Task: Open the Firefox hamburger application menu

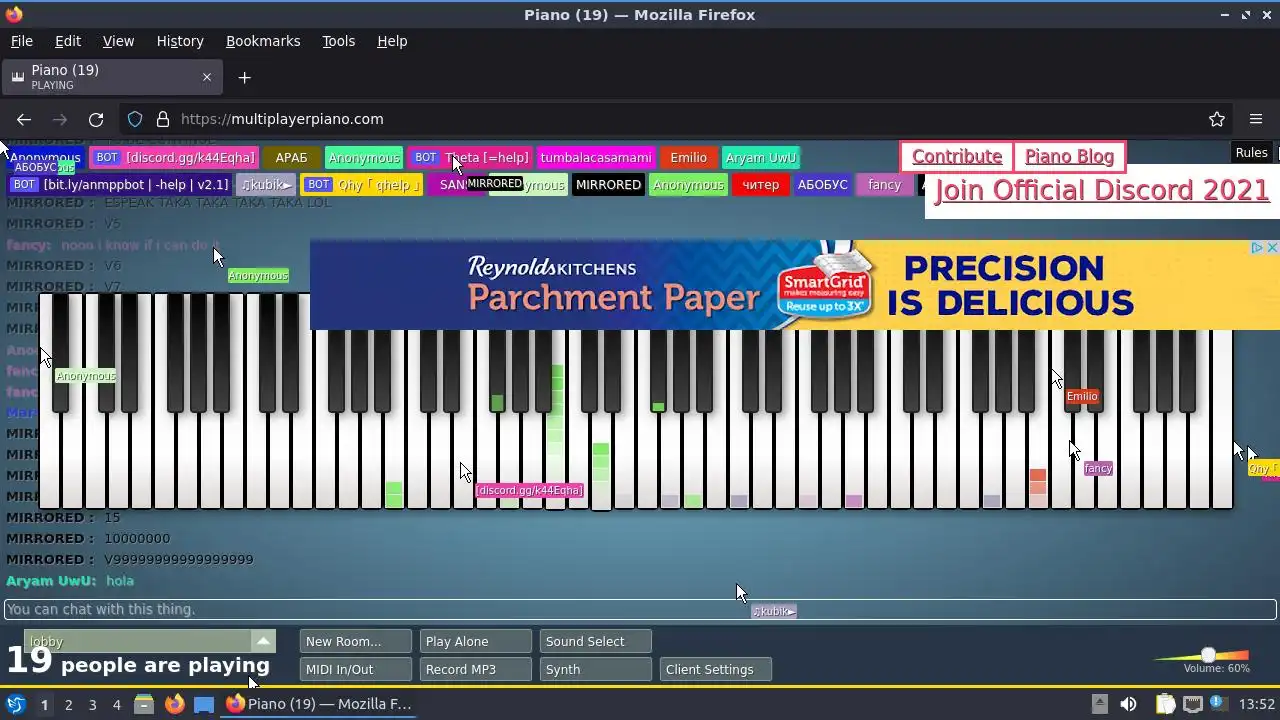Action: (1256, 119)
